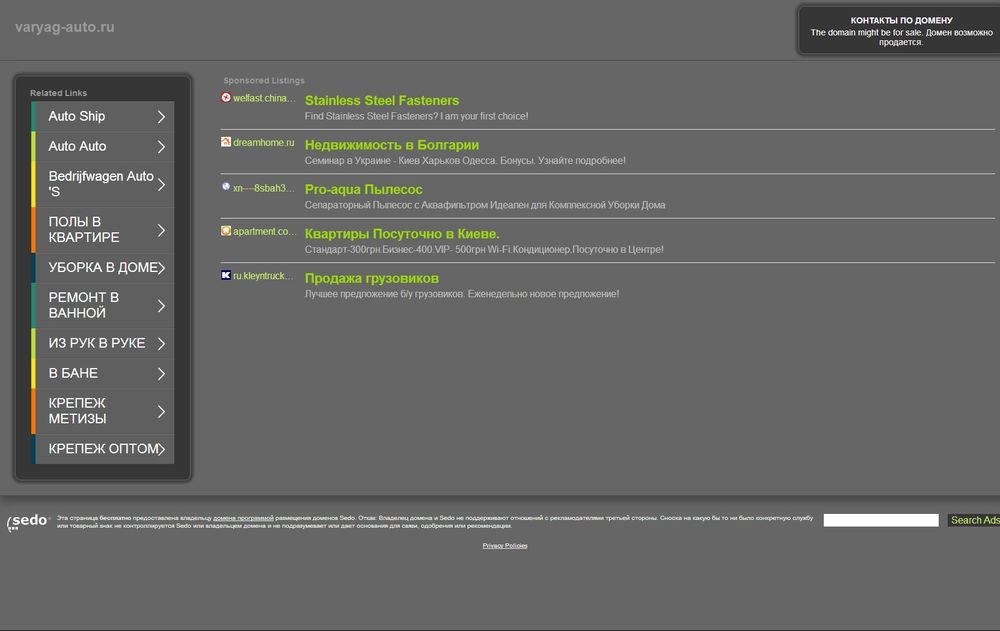
Task: Click the Search Ads button
Action: (x=974, y=520)
